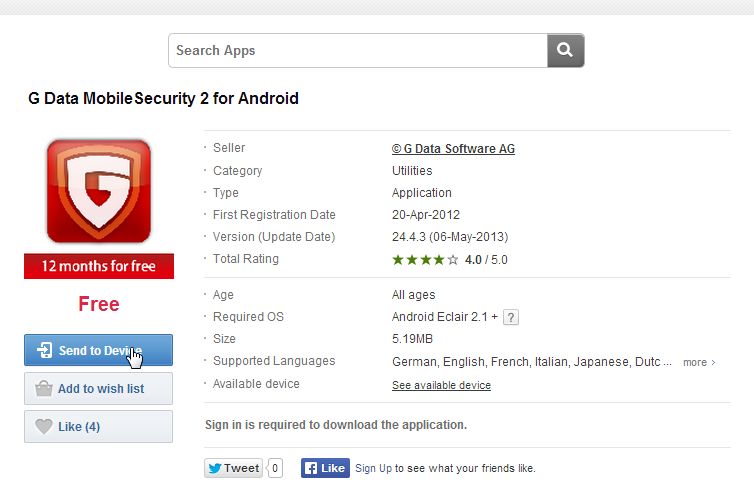754x485 pixels.
Task: Click the Facebook Sign Up link
Action: click(374, 468)
